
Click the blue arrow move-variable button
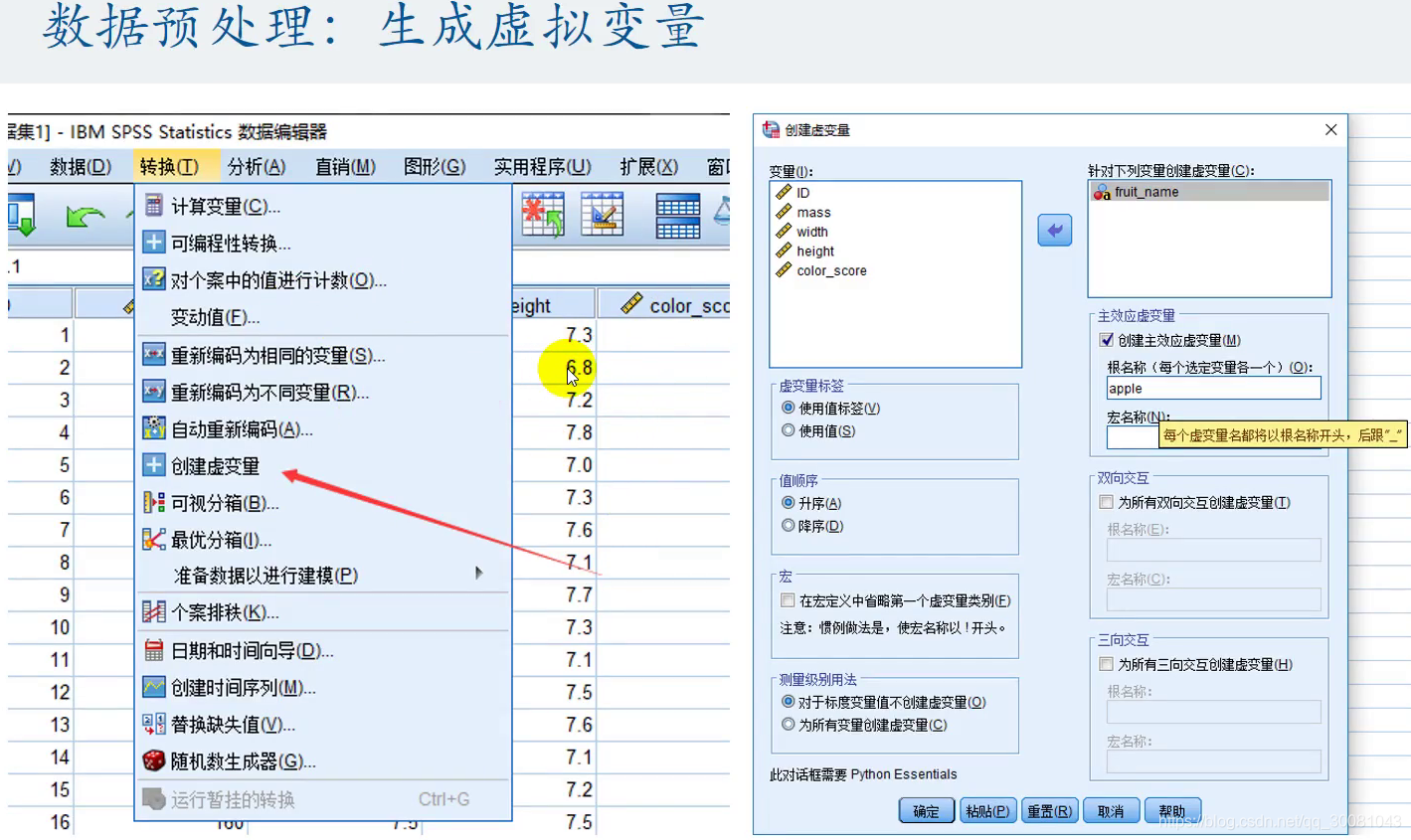[x=1054, y=231]
